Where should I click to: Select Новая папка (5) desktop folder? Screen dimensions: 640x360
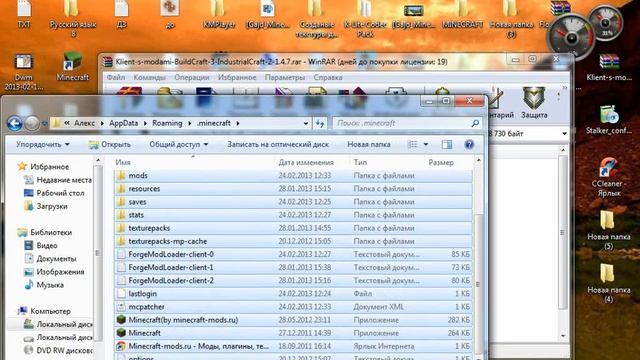point(609,230)
